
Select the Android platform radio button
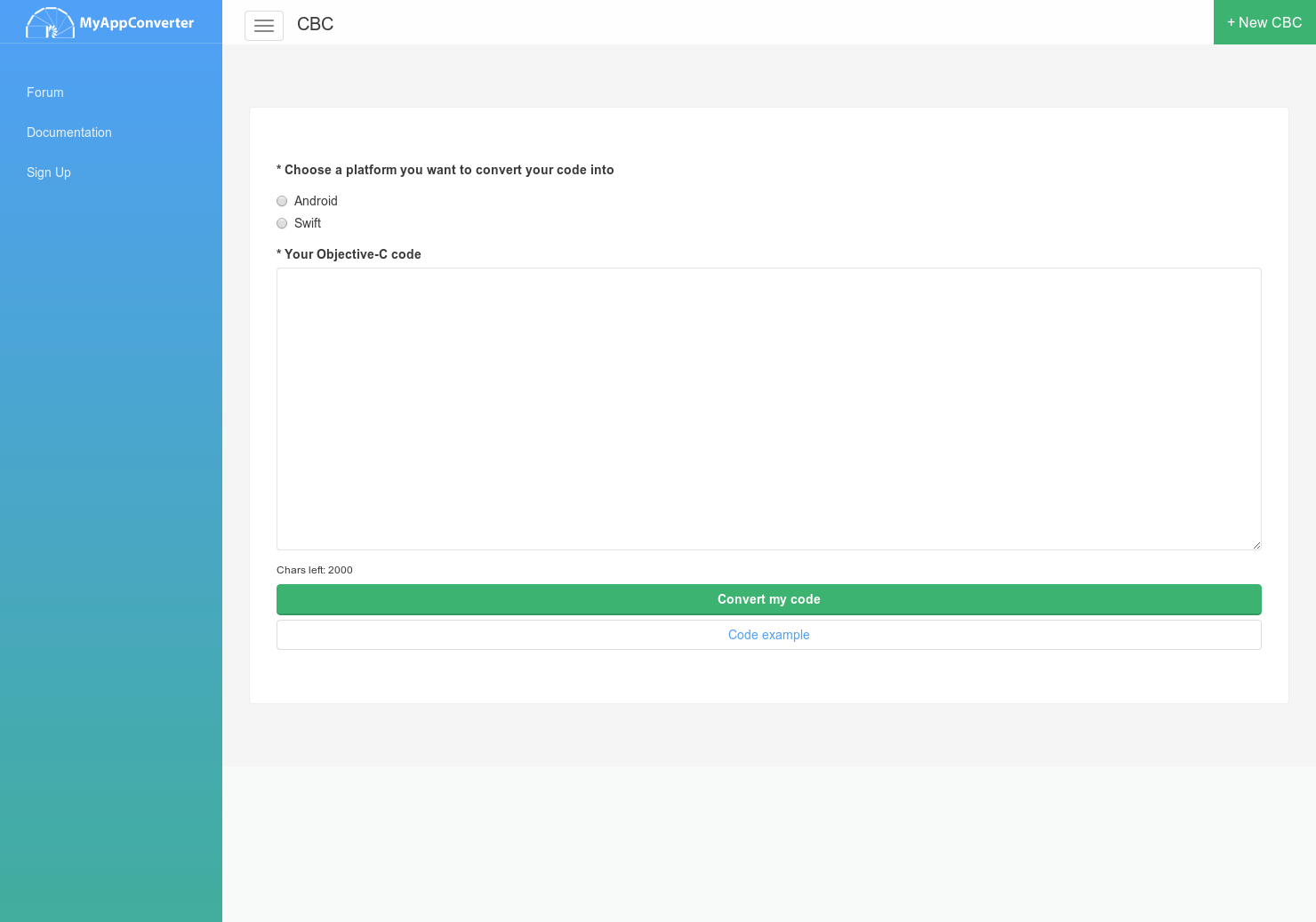[282, 201]
